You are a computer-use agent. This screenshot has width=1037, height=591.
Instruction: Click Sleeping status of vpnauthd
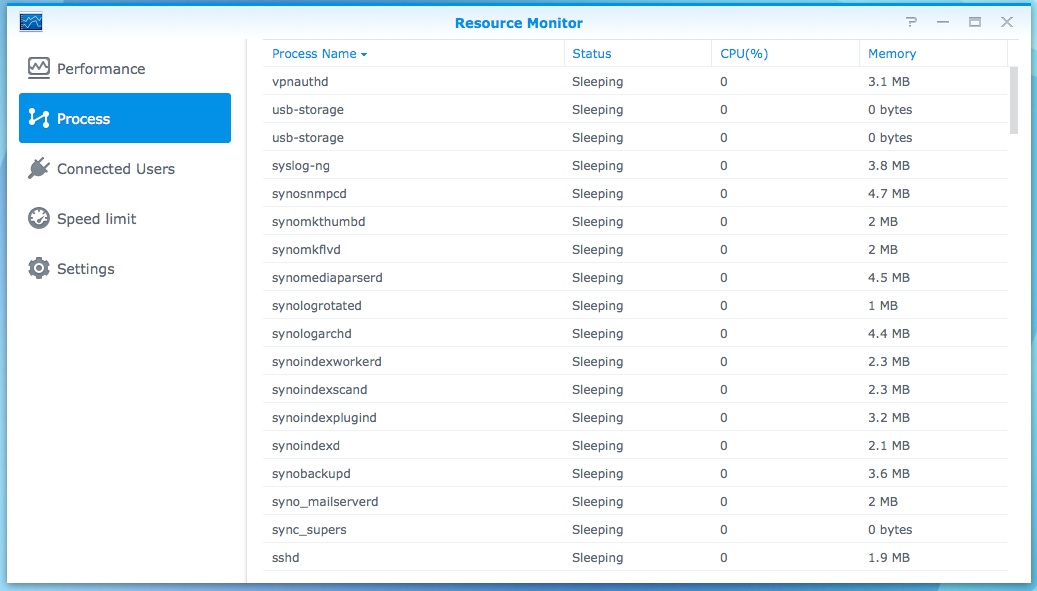point(597,81)
